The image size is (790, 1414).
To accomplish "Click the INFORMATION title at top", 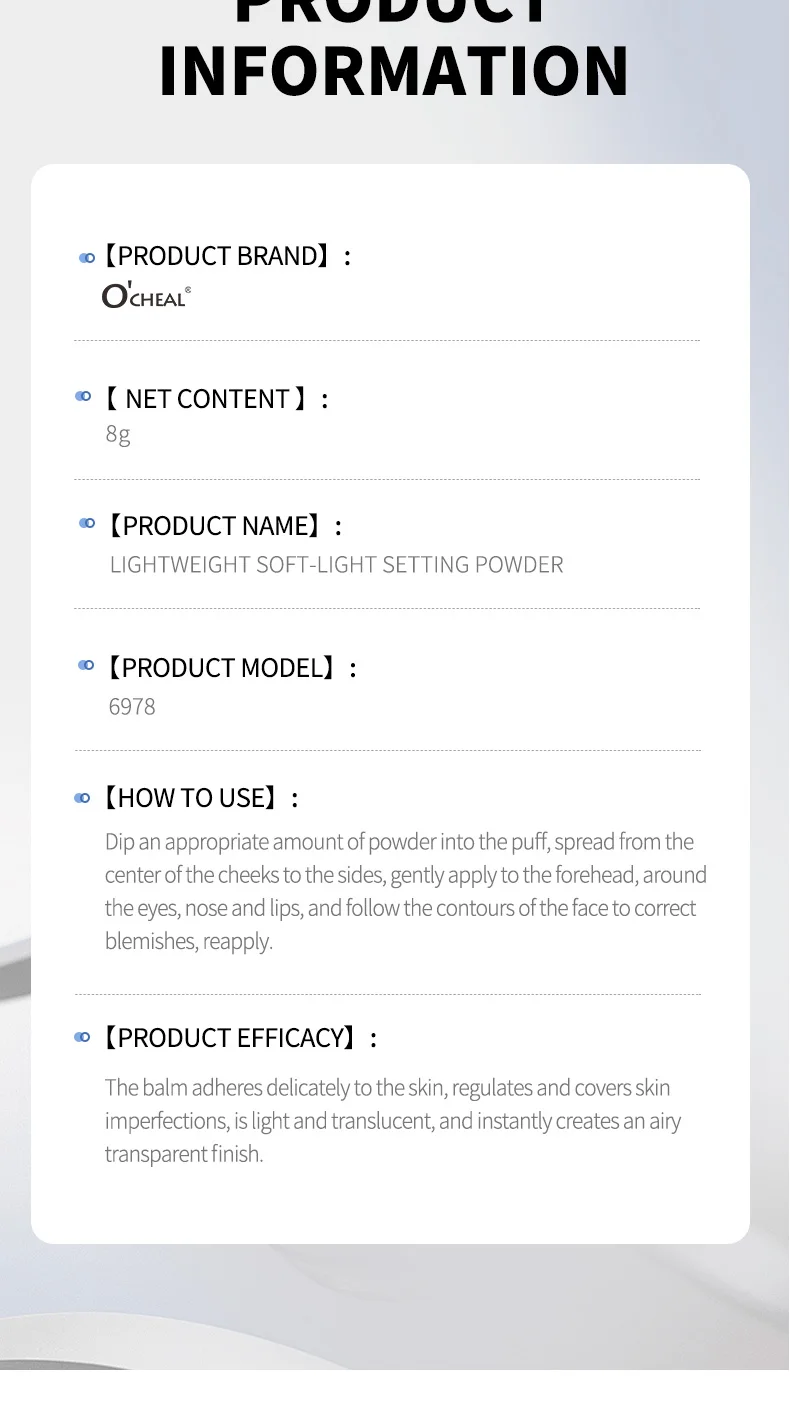I will (x=394, y=70).
